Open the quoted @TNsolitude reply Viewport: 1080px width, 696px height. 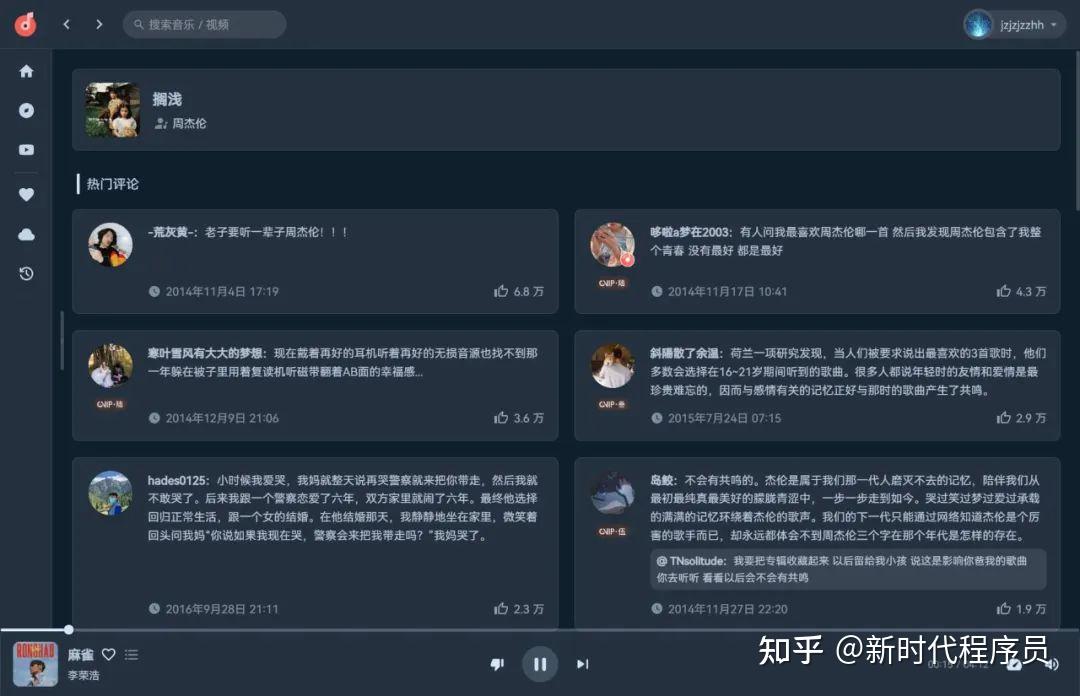point(848,569)
